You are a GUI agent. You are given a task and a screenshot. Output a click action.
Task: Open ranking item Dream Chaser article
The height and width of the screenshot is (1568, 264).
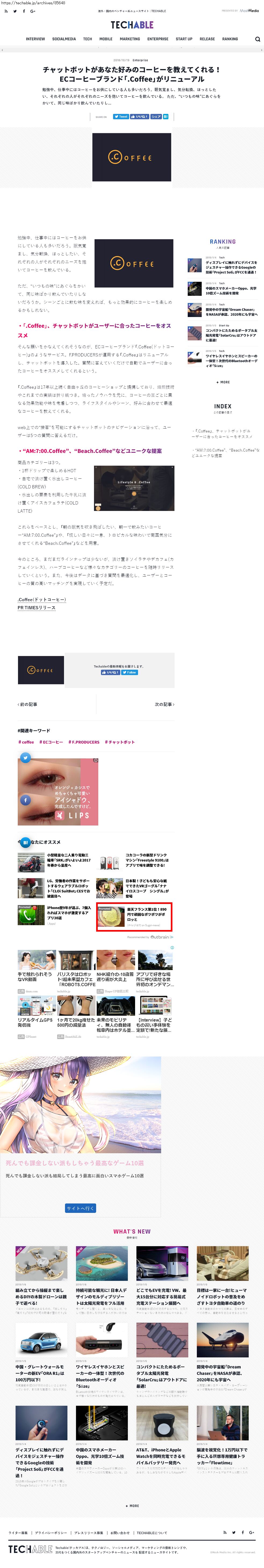223,311
